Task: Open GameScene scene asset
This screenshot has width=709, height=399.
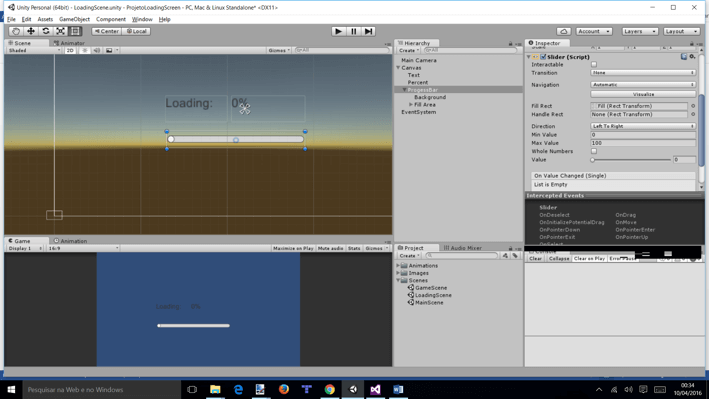Action: (427, 288)
